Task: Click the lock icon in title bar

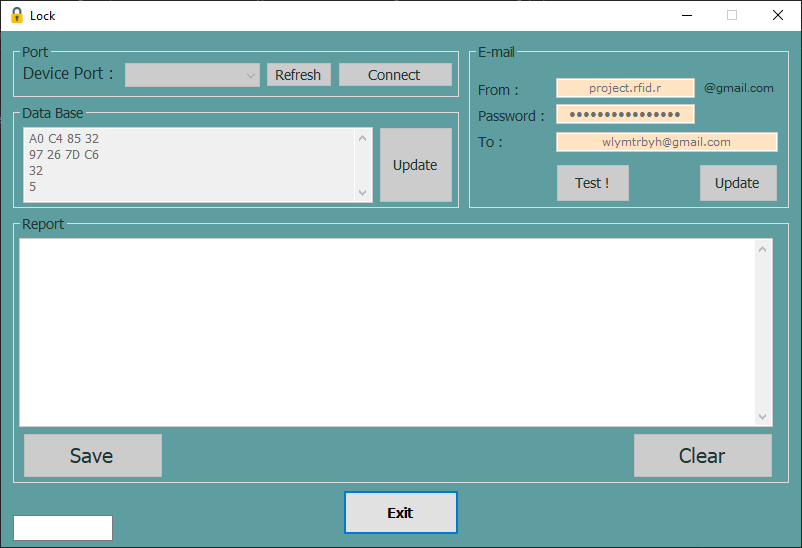Action: [16, 15]
